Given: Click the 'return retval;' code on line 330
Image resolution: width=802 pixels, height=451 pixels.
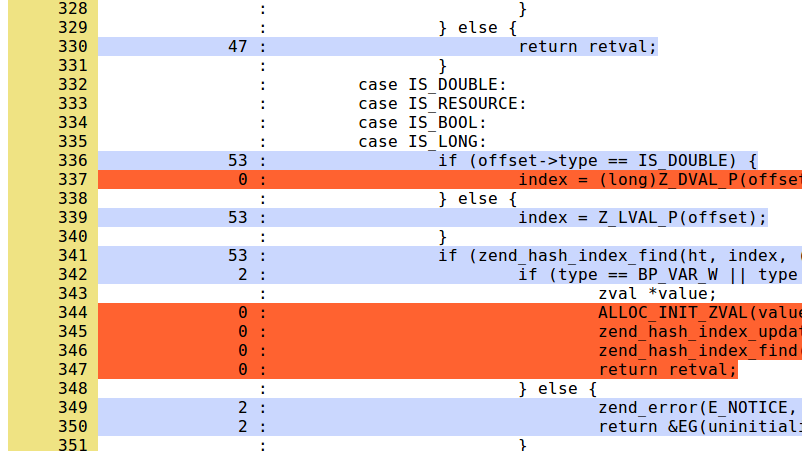Looking at the screenshot, I should pyautogui.click(x=588, y=46).
